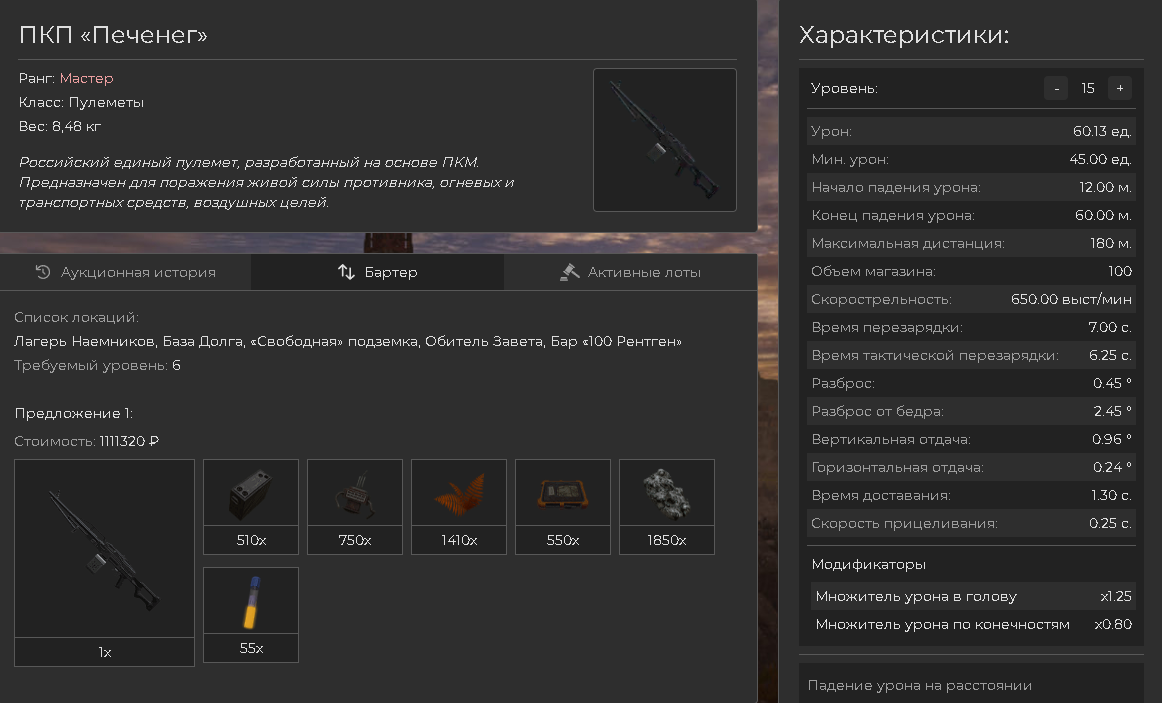Click the weapon preview image in header

(x=665, y=140)
